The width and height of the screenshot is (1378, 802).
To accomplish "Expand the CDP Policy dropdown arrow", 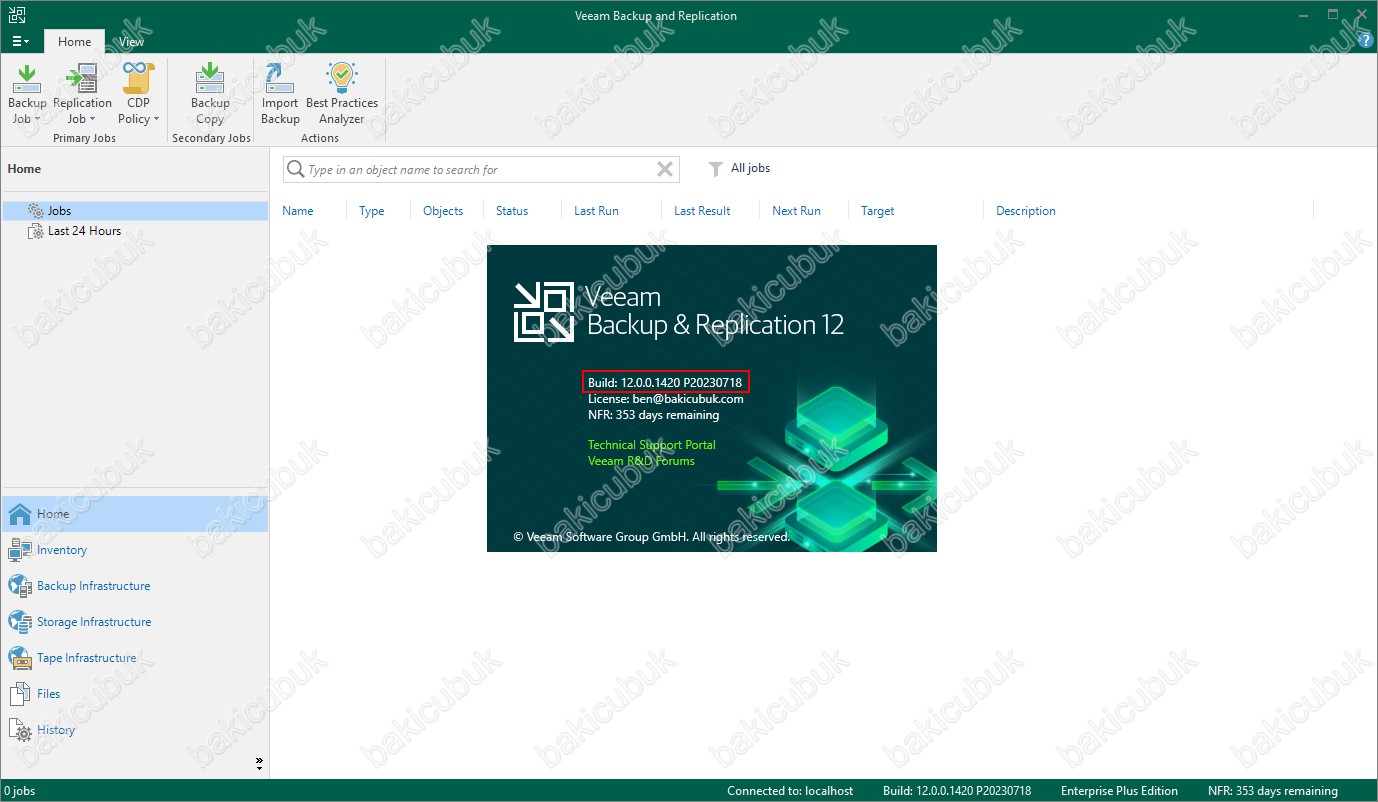I will tap(156, 119).
